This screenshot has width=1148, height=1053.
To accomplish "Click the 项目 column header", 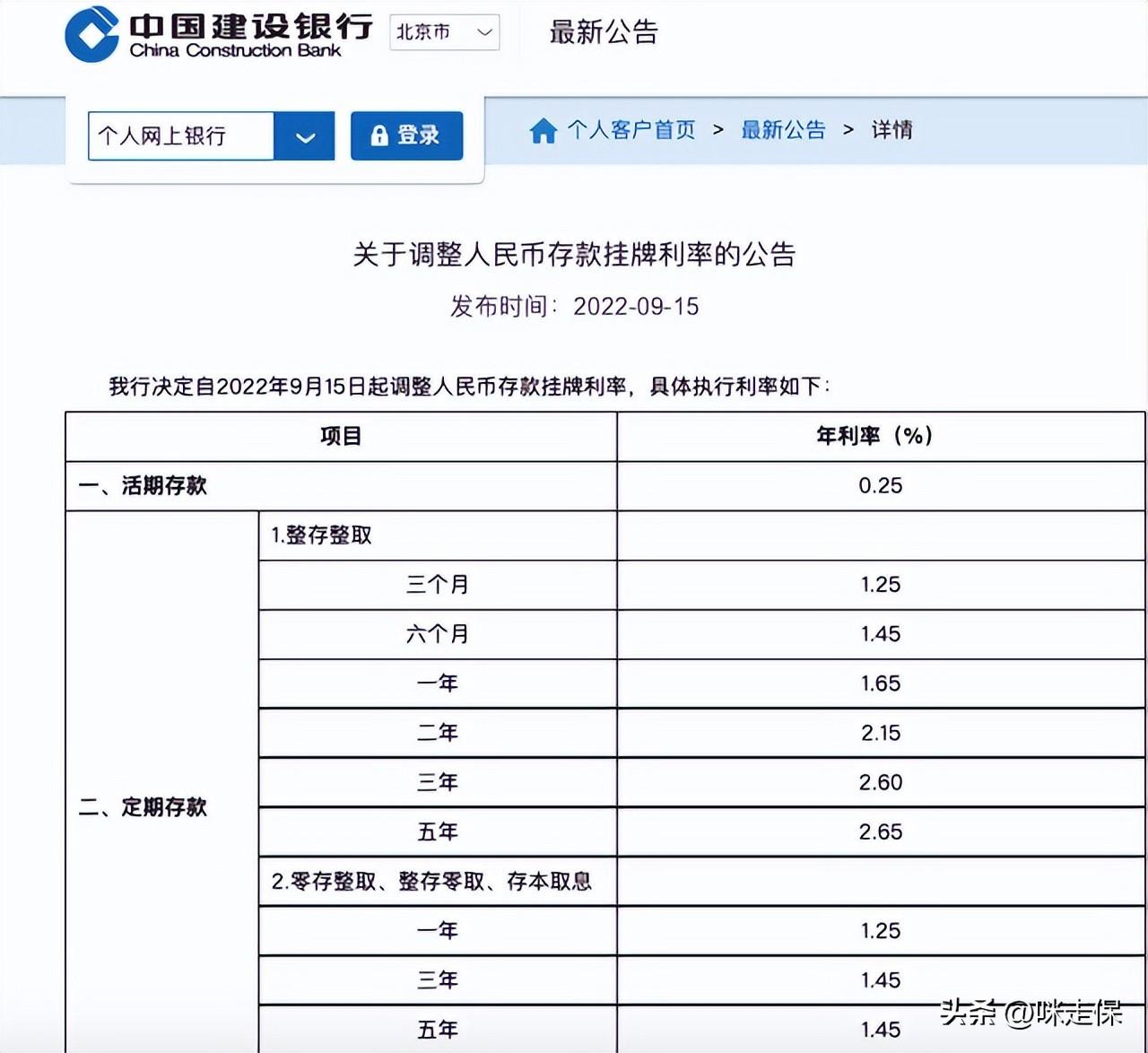I will coord(341,436).
